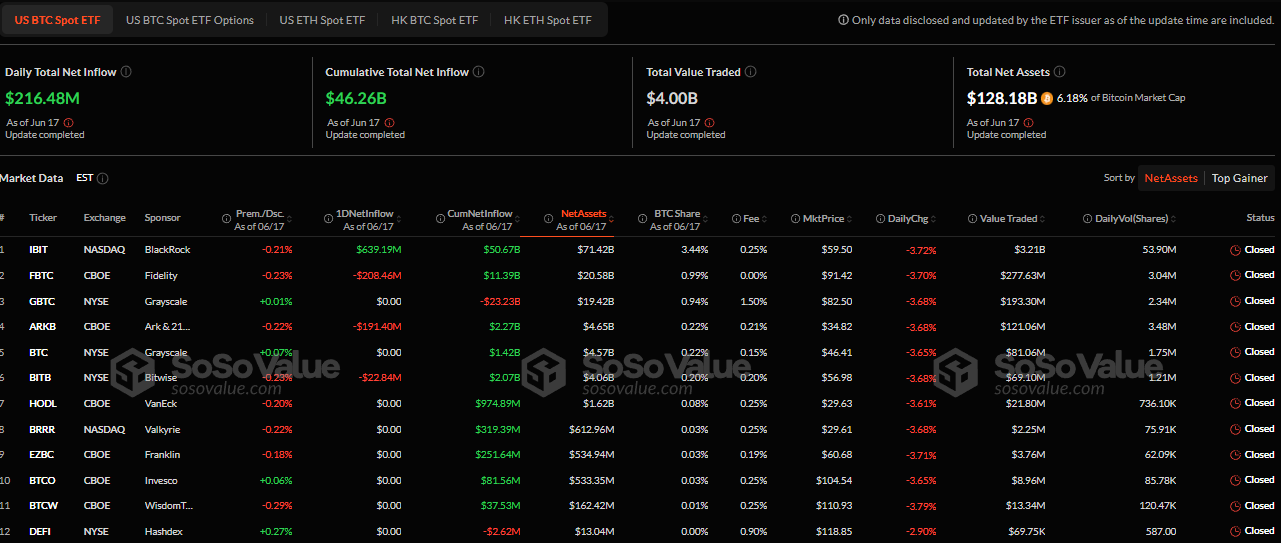1281x543 pixels.
Task: Click the $4.00B total value traded figure
Action: pos(672,98)
